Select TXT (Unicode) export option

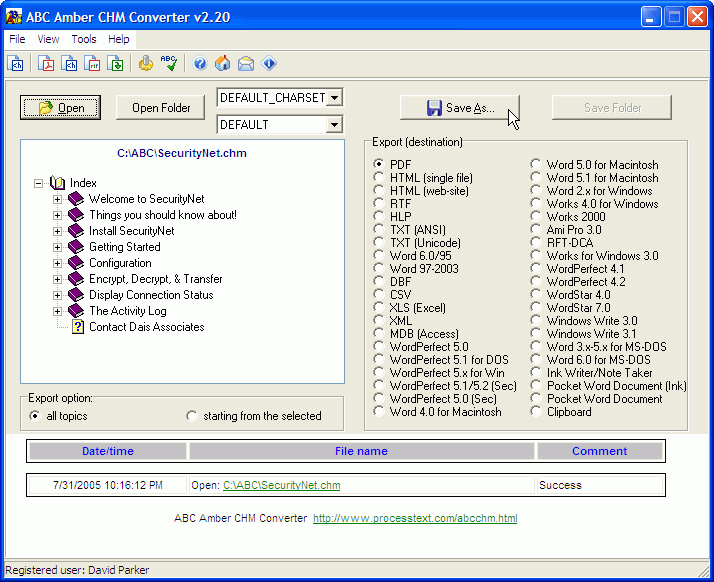click(378, 242)
